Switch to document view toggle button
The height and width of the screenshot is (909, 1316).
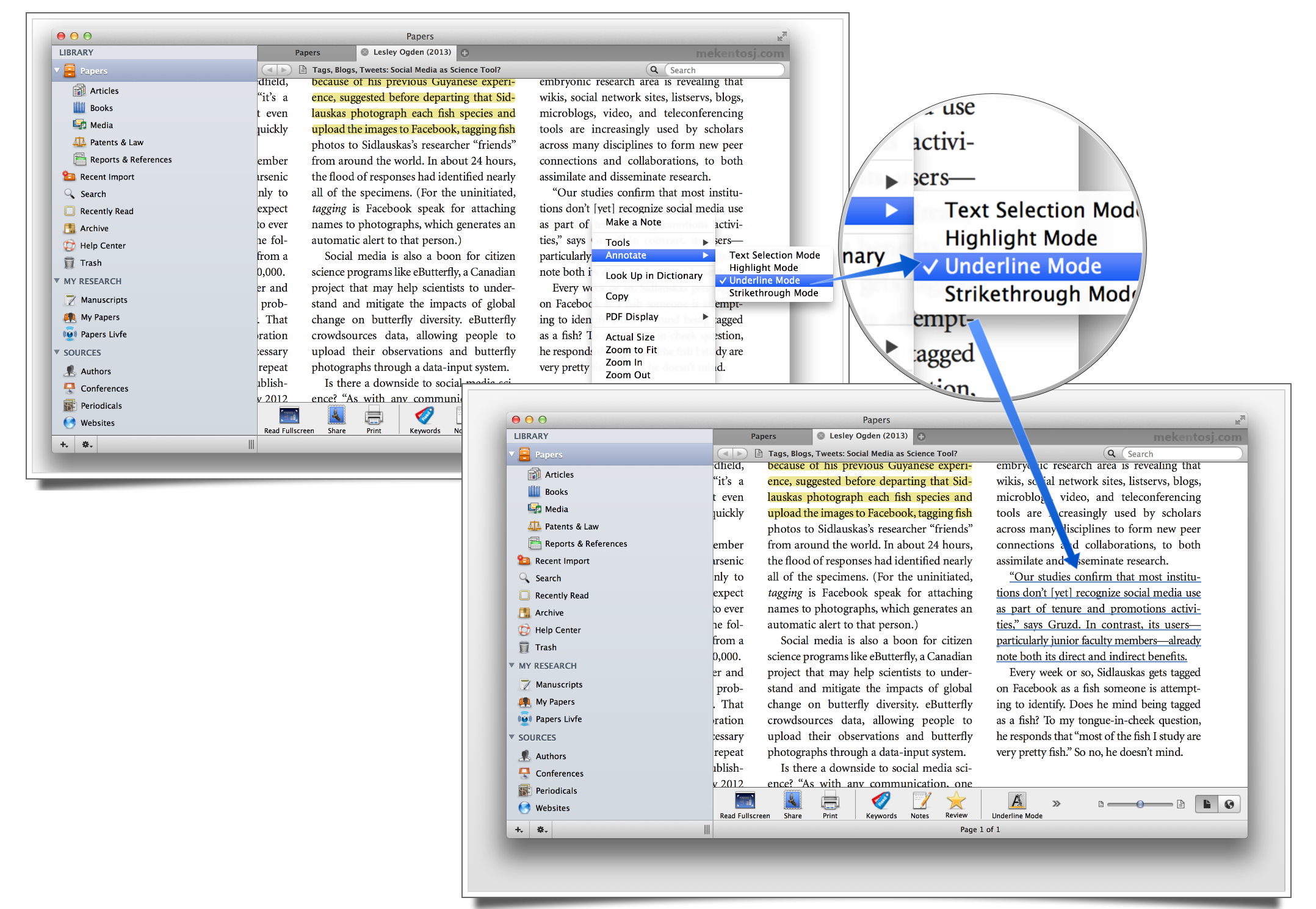coord(1206,804)
